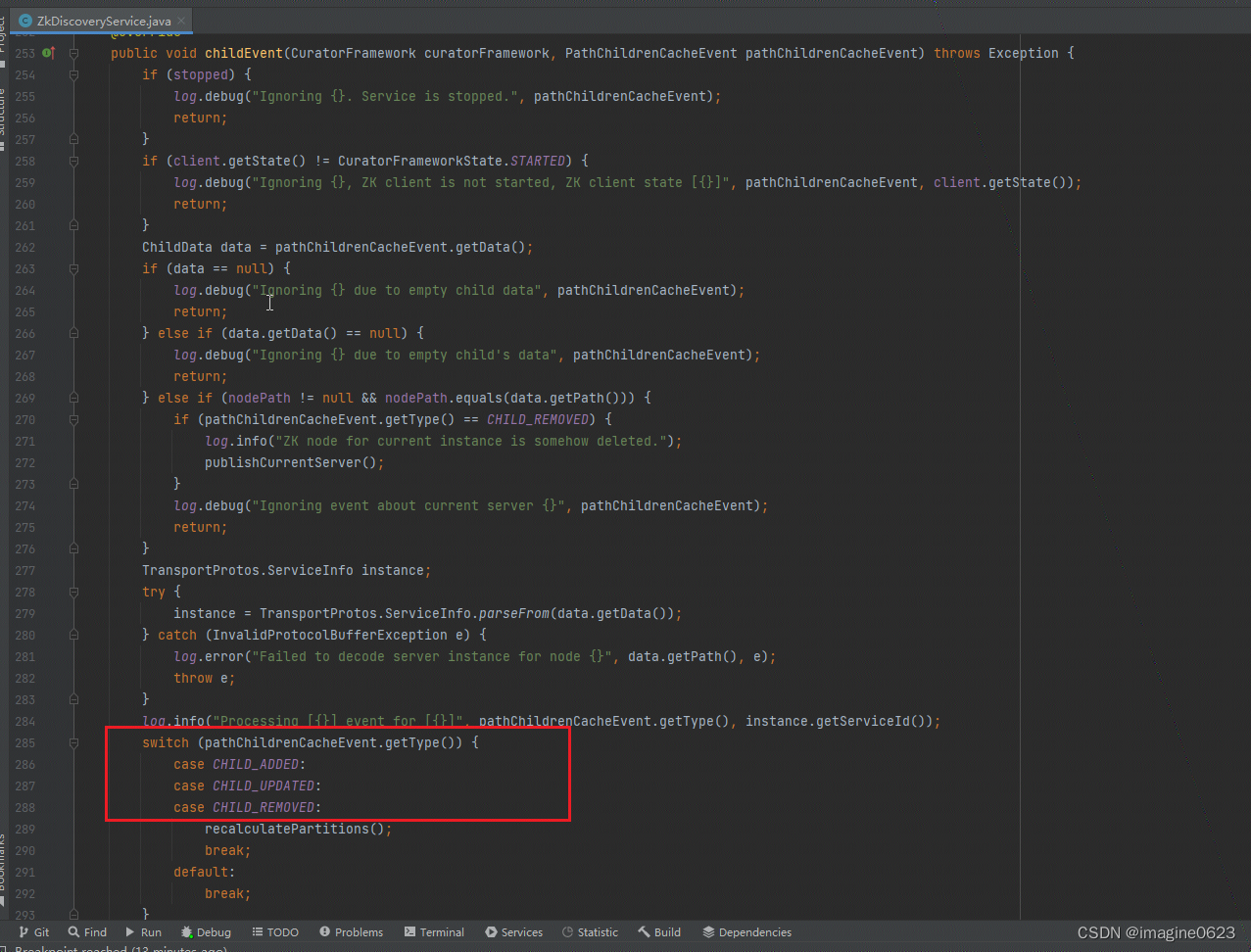1251x952 pixels.
Task: Click 'break;' on line 292
Action: 228,893
